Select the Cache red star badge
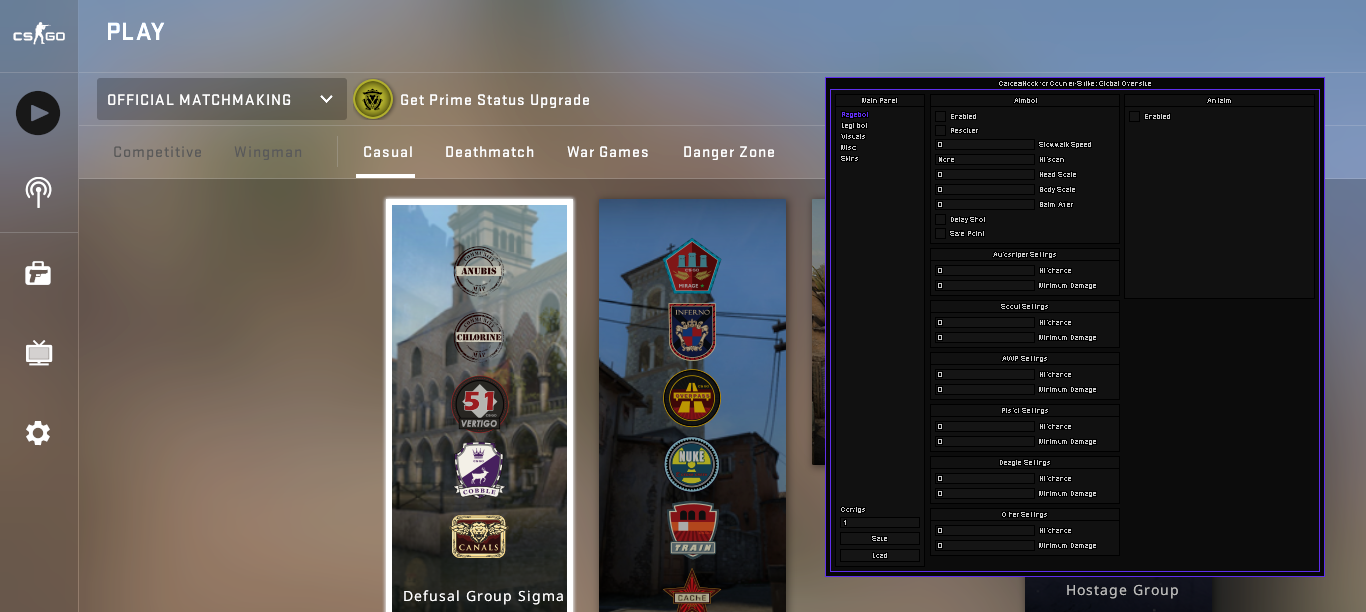This screenshot has height=612, width=1366. [692, 590]
